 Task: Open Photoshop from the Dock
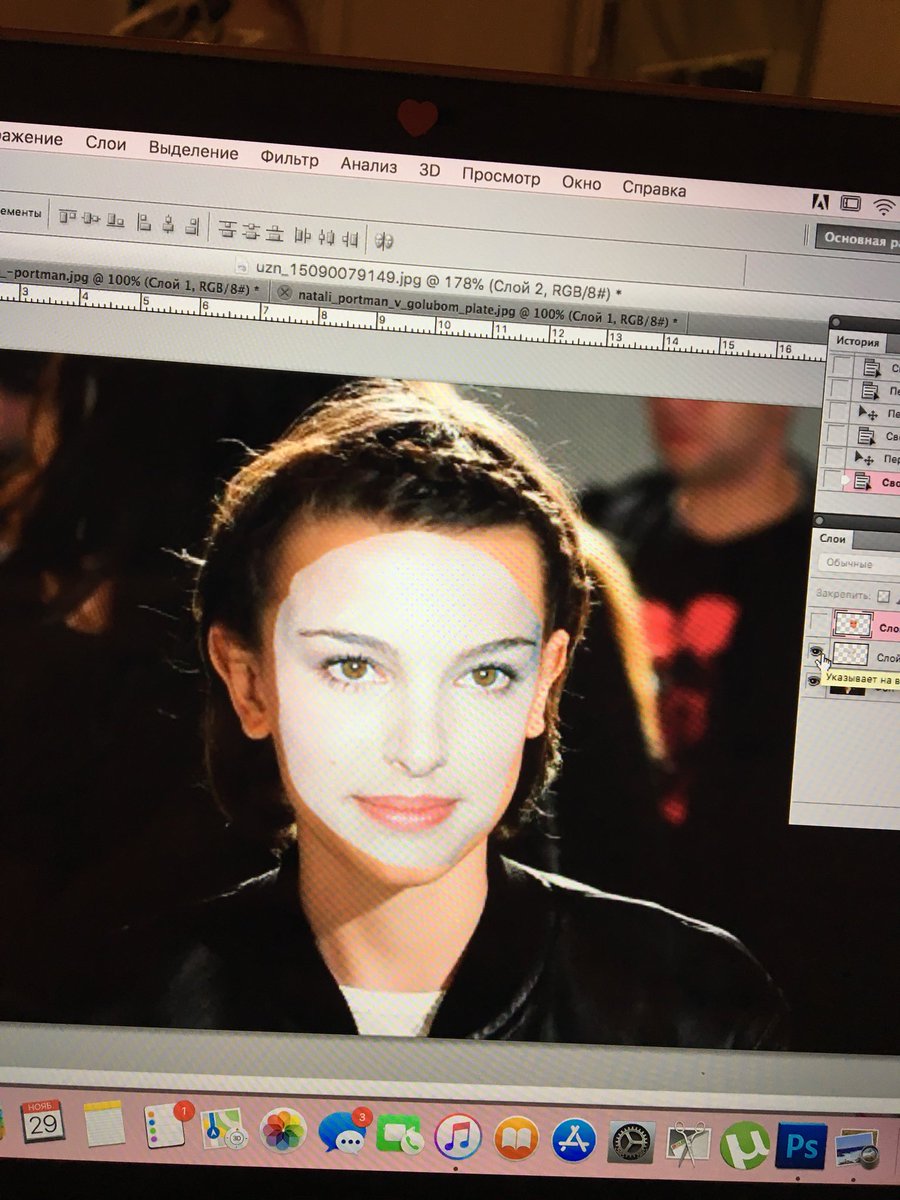pos(801,1146)
